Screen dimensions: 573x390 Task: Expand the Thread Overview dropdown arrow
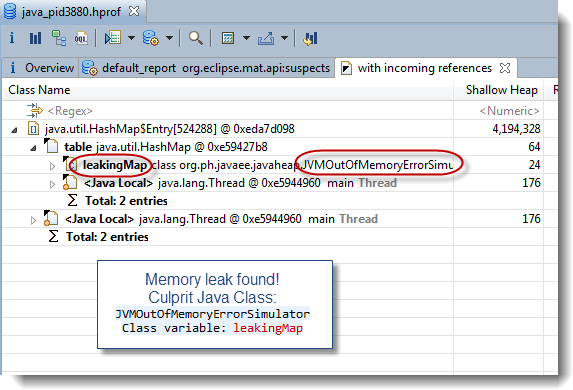[132, 38]
